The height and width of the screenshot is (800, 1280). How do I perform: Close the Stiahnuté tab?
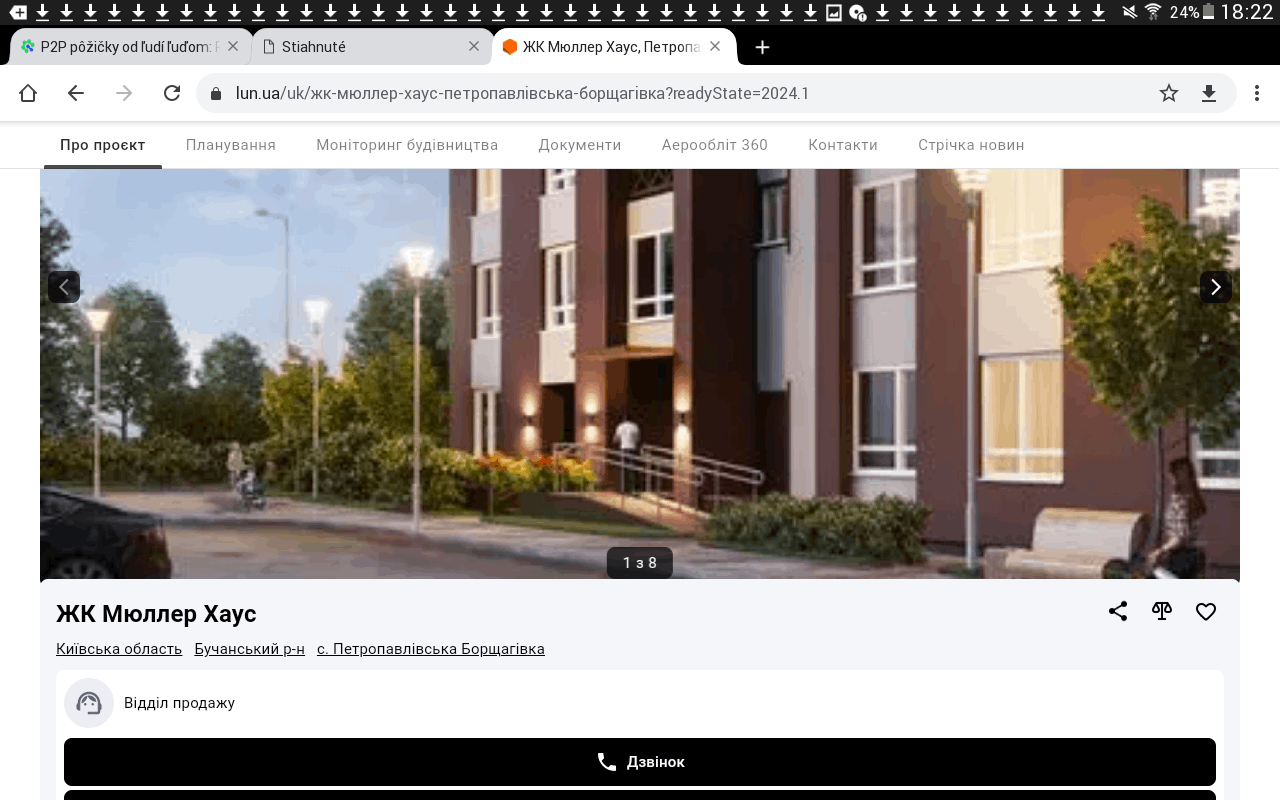tap(474, 47)
